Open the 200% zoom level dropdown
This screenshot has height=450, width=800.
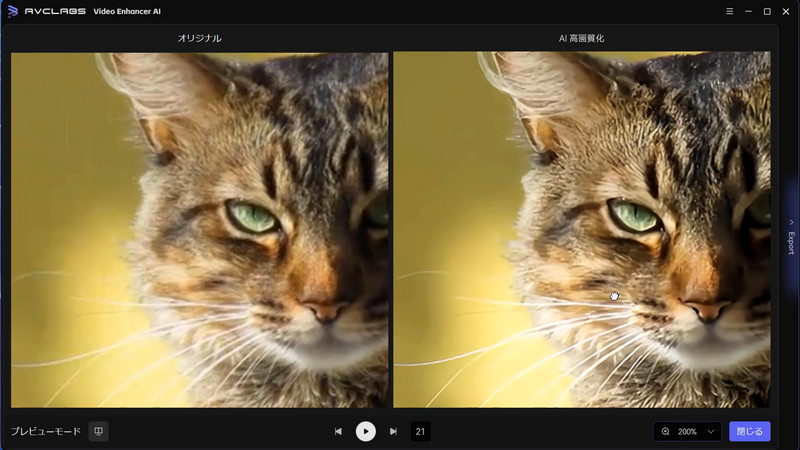pyautogui.click(x=687, y=432)
